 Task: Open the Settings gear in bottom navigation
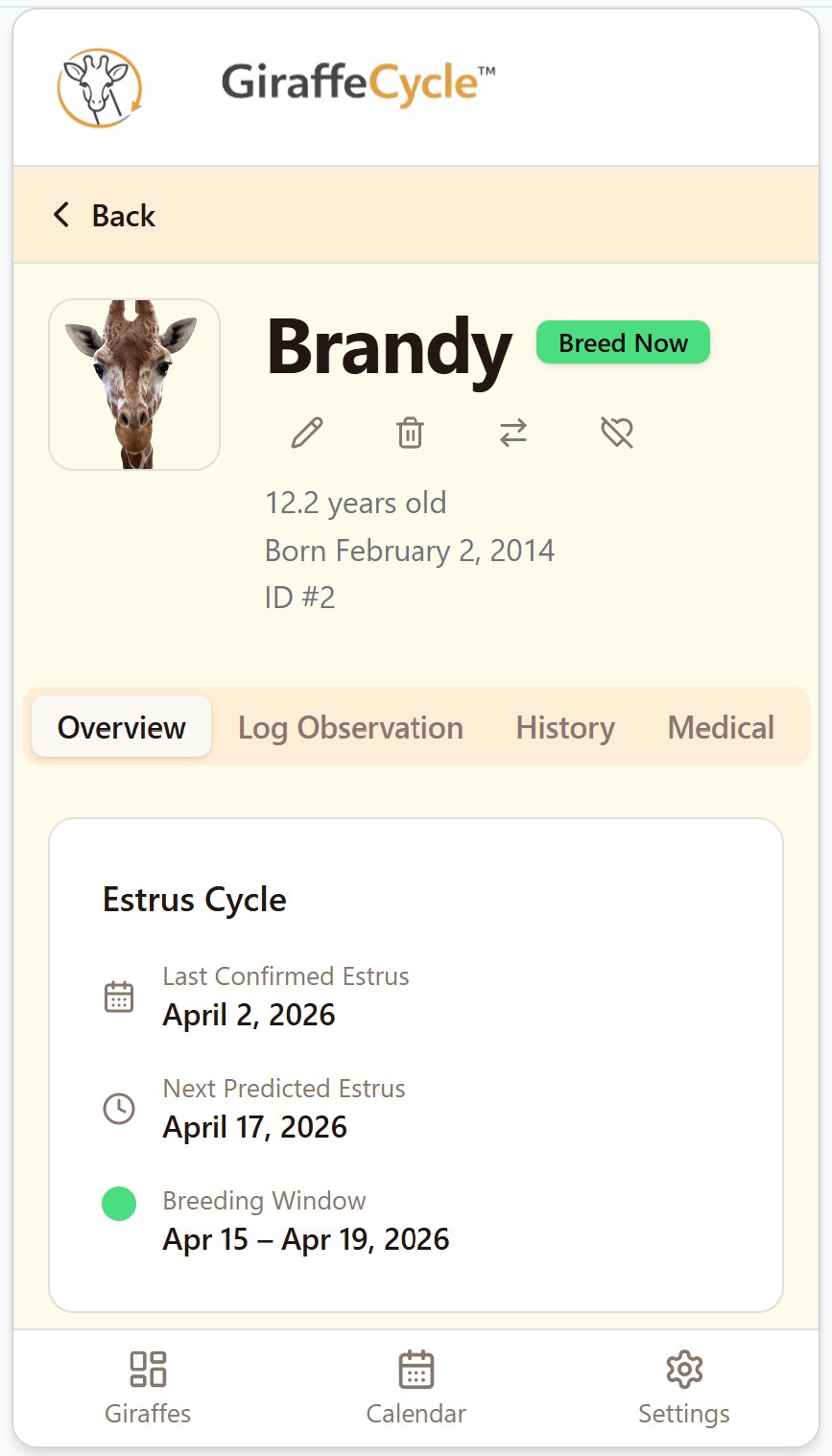pyautogui.click(x=684, y=1369)
